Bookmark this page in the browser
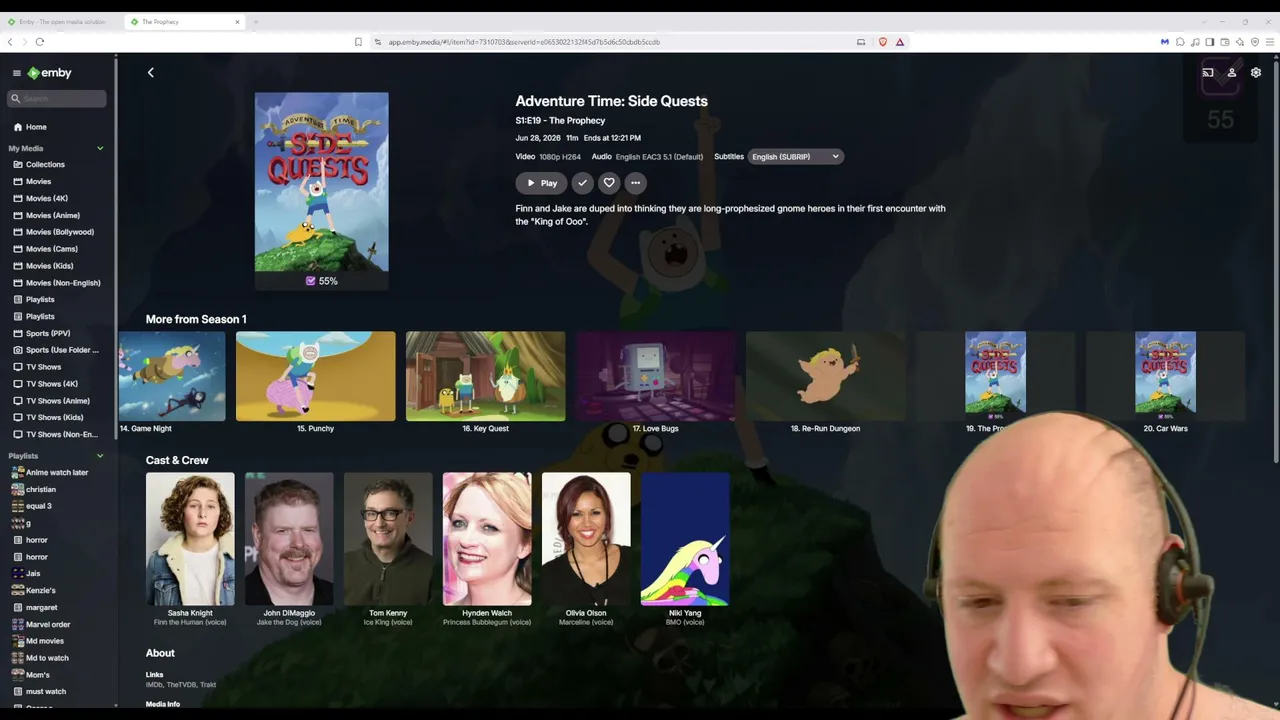The image size is (1280, 720). click(x=358, y=42)
